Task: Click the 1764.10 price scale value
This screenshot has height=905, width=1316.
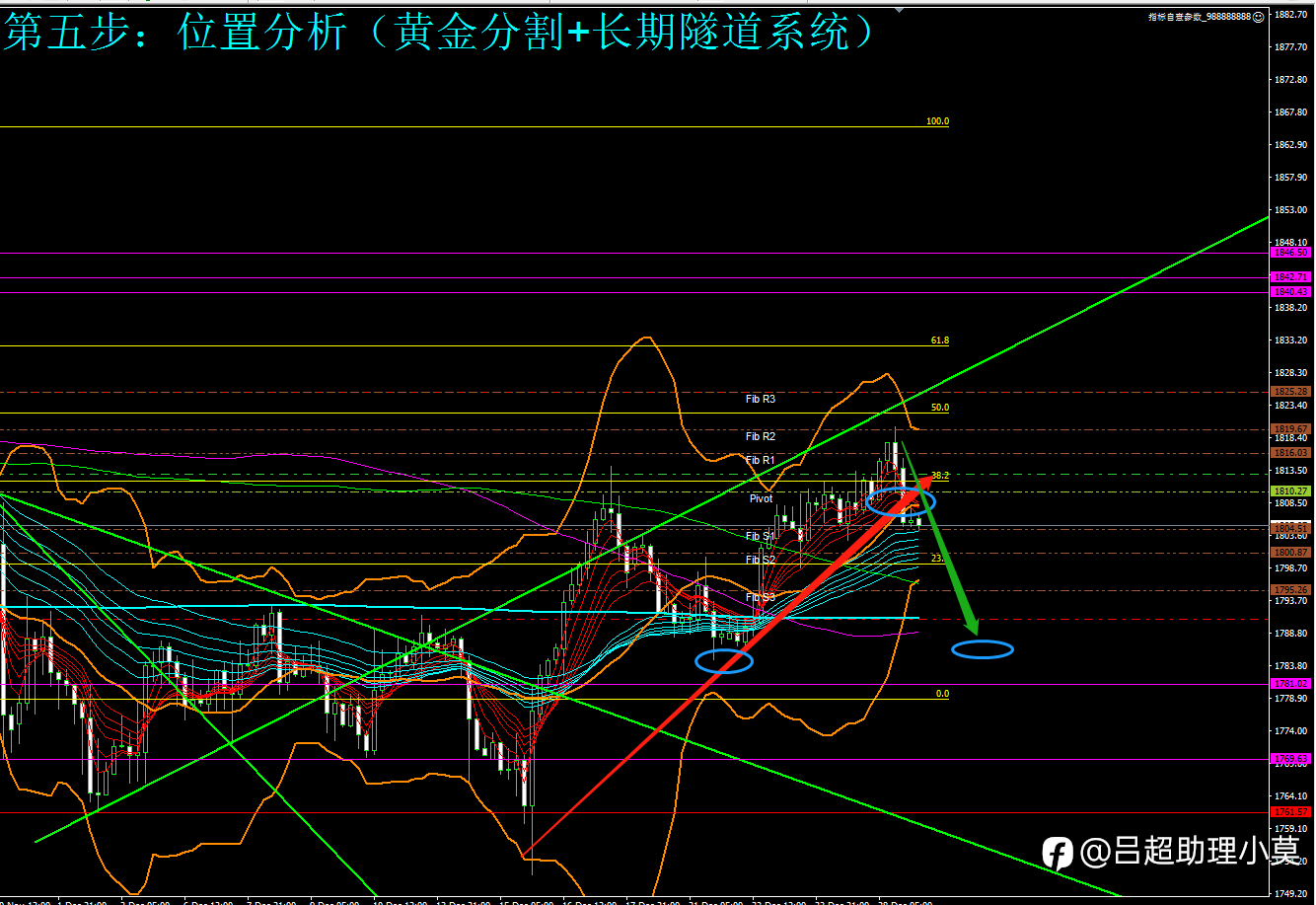Action: coord(1292,795)
